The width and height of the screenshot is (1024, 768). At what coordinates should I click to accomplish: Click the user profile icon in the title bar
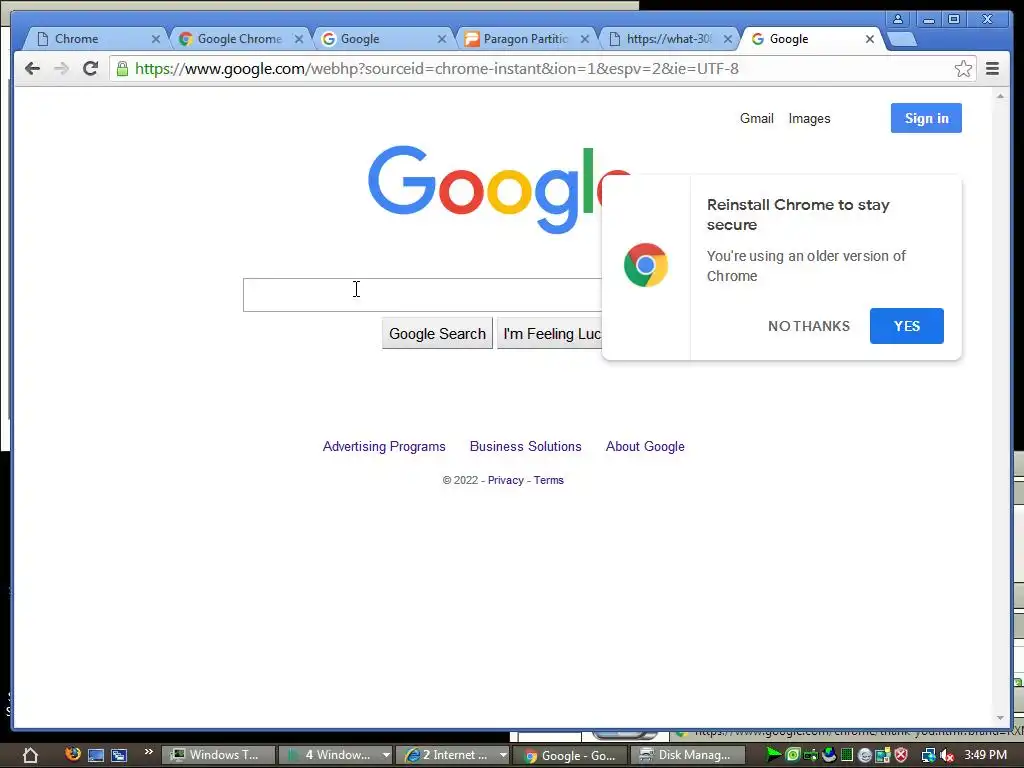898,20
